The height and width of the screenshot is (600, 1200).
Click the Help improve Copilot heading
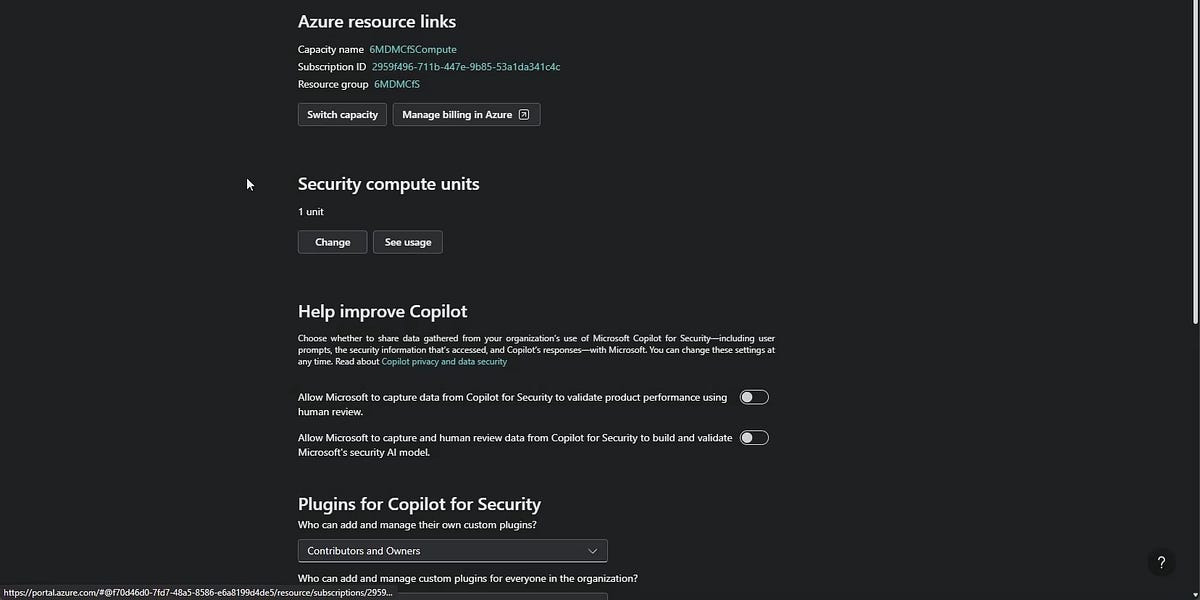point(383,311)
